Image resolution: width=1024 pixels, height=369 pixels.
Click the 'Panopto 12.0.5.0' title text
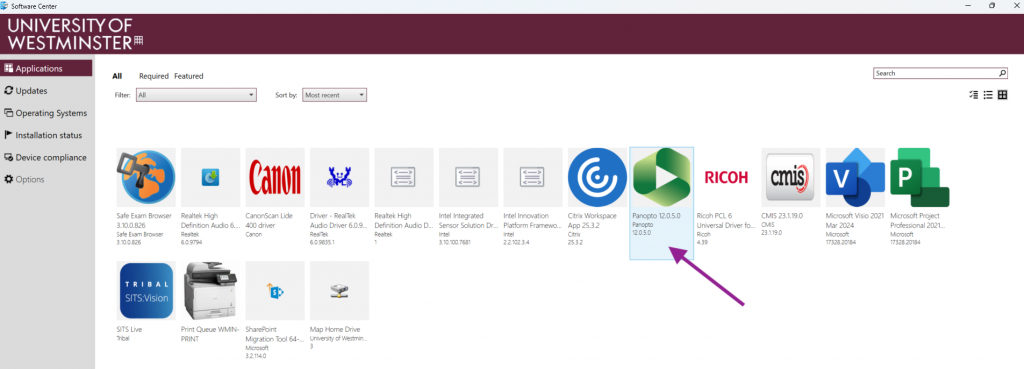pyautogui.click(x=656, y=216)
